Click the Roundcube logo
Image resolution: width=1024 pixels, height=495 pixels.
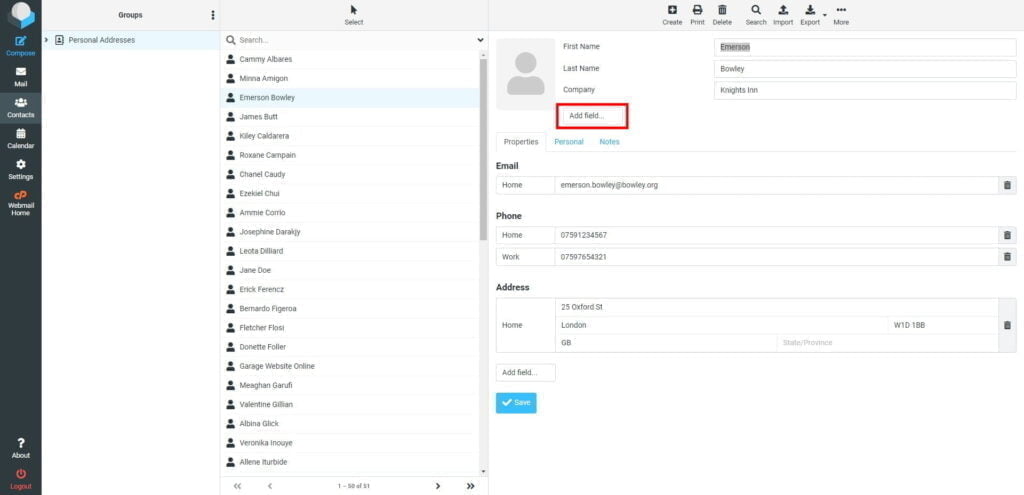[21, 16]
